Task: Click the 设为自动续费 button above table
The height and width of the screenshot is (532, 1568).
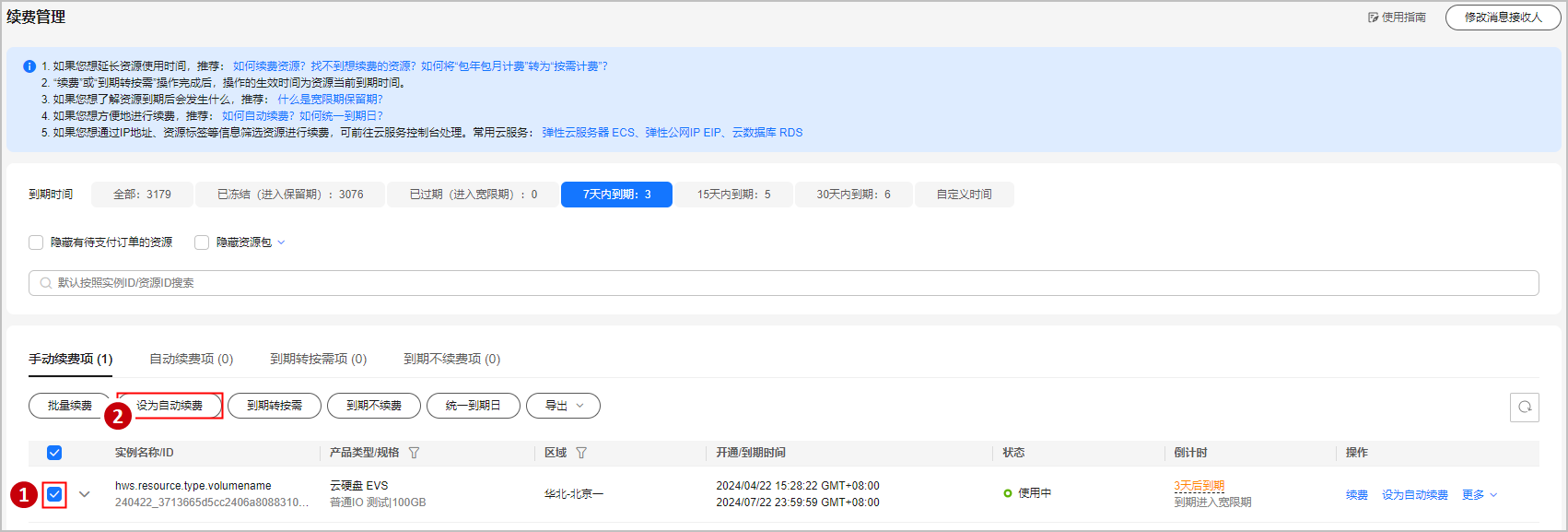Action: tap(170, 406)
